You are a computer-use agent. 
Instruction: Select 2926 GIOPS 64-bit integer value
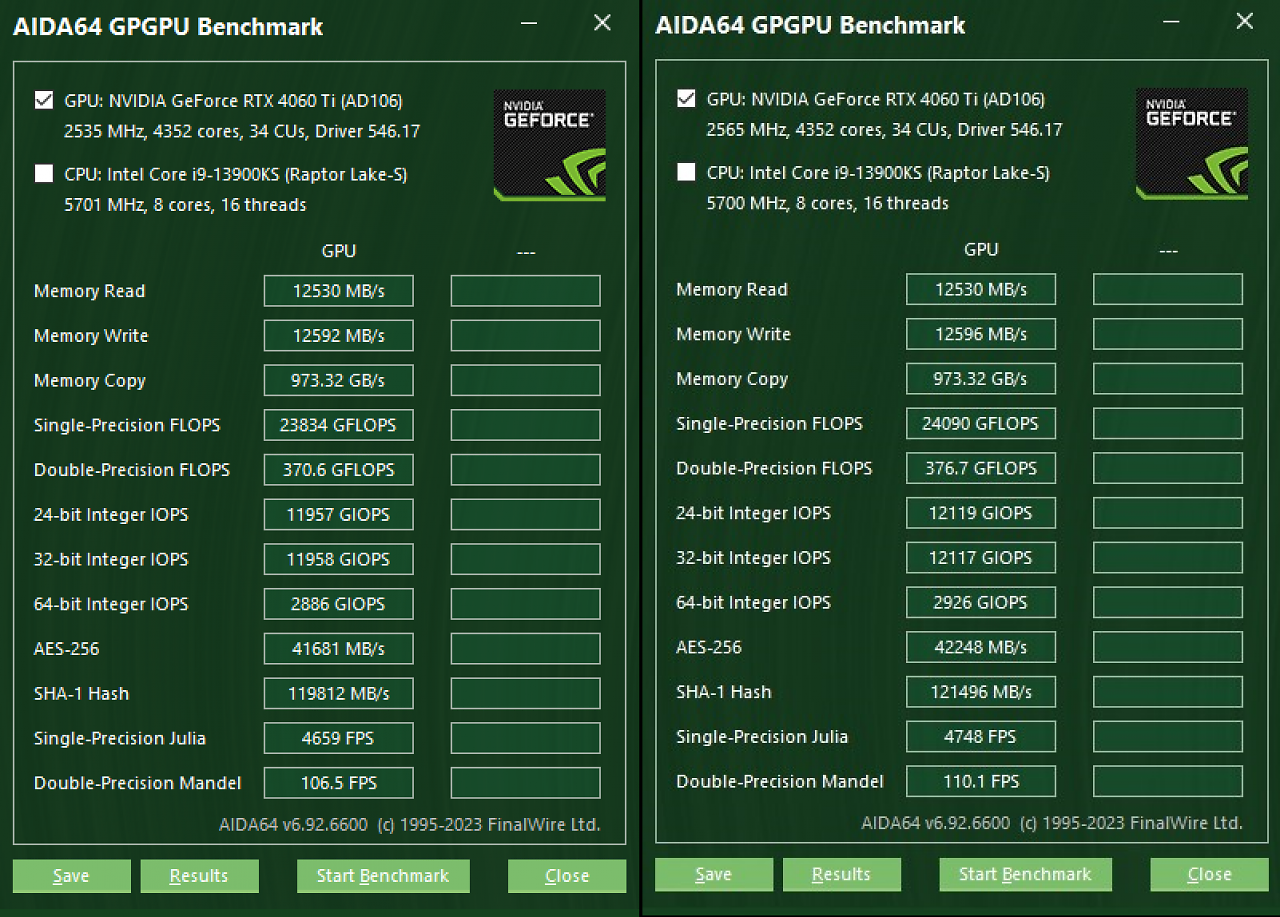click(x=981, y=602)
